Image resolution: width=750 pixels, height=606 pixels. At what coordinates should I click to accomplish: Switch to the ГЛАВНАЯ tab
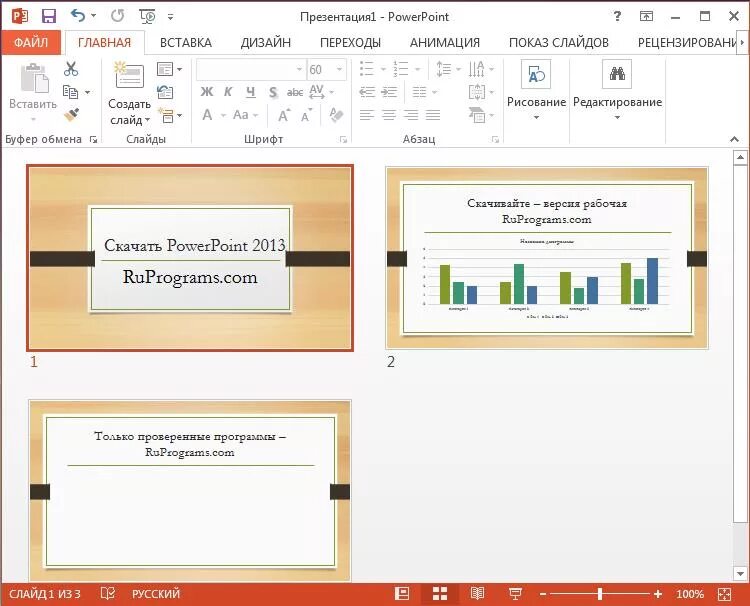[x=104, y=43]
